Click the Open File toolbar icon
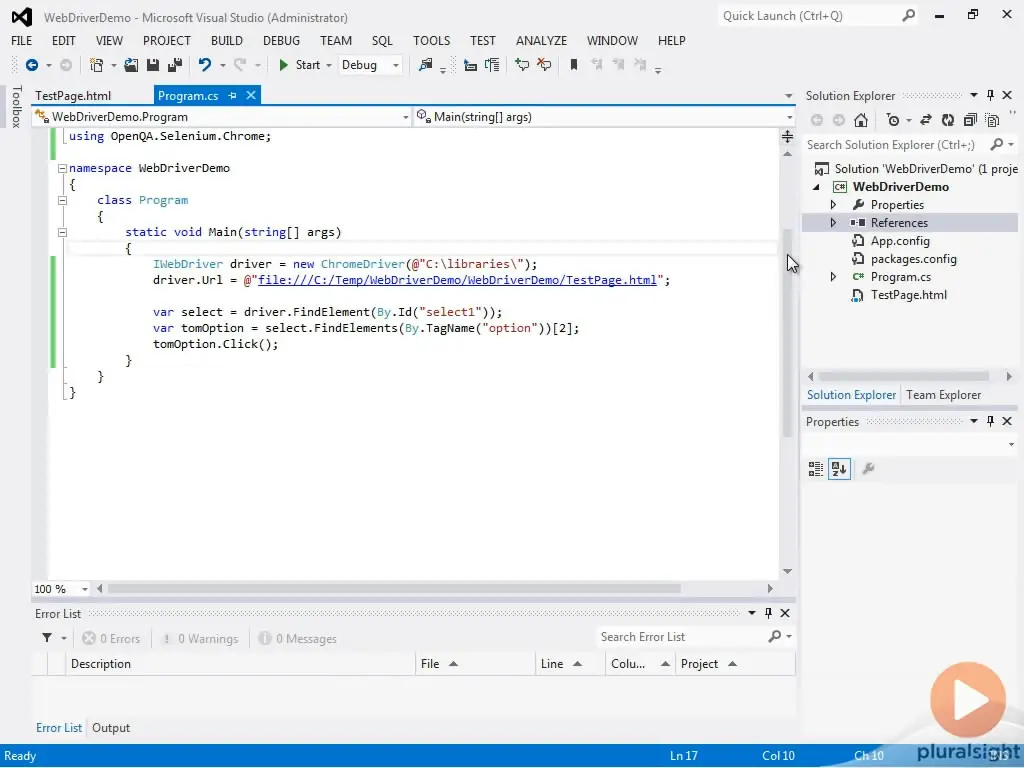 (131, 65)
